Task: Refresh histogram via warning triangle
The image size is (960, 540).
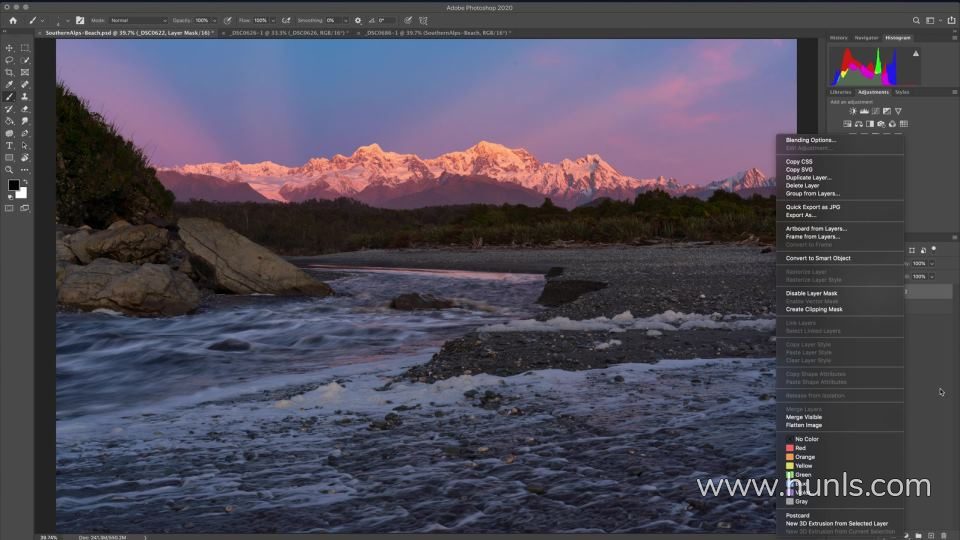Action: pos(916,53)
